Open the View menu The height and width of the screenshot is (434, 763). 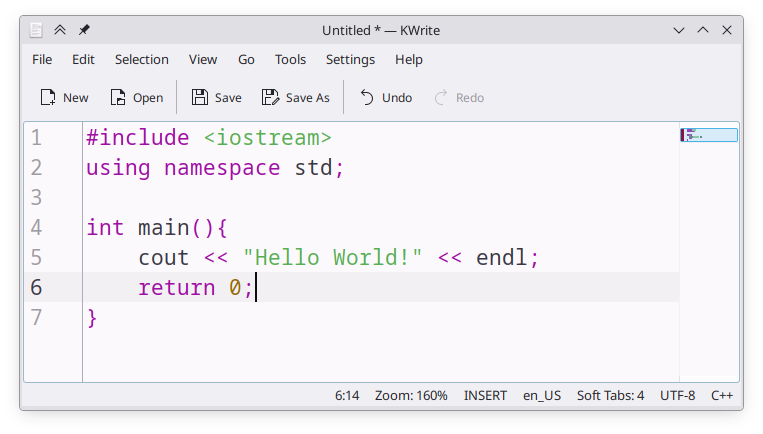point(203,59)
